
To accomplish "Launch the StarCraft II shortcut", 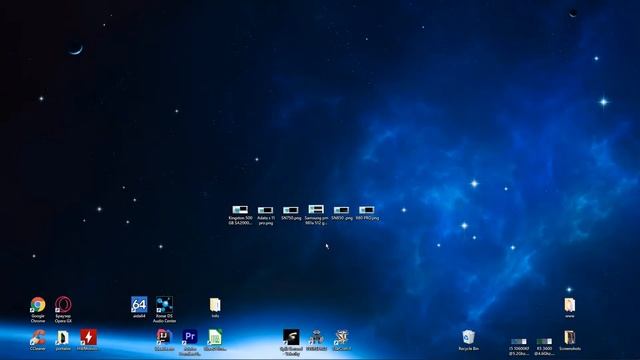I will click(342, 338).
